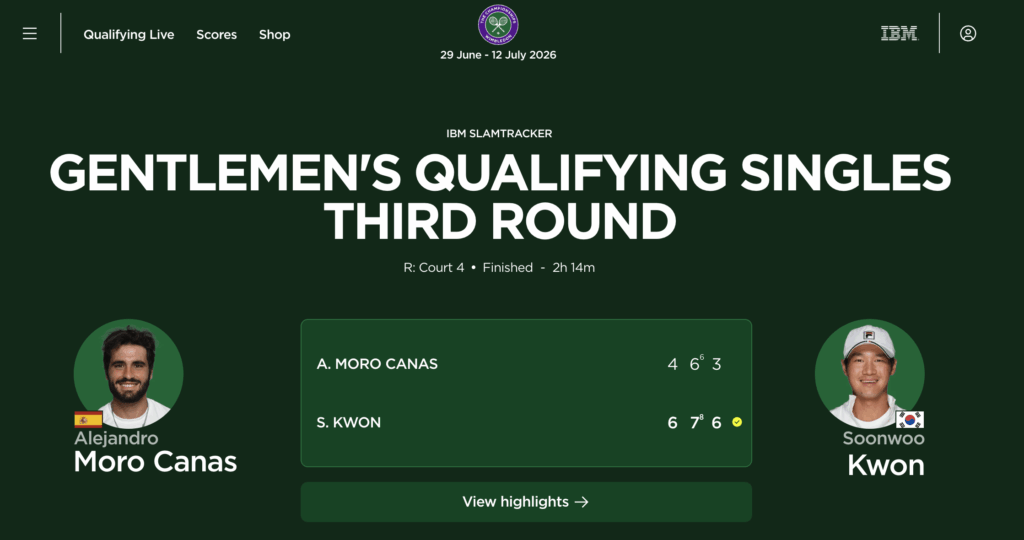
Task: Open the IBM sponsor logo
Action: pos(899,33)
